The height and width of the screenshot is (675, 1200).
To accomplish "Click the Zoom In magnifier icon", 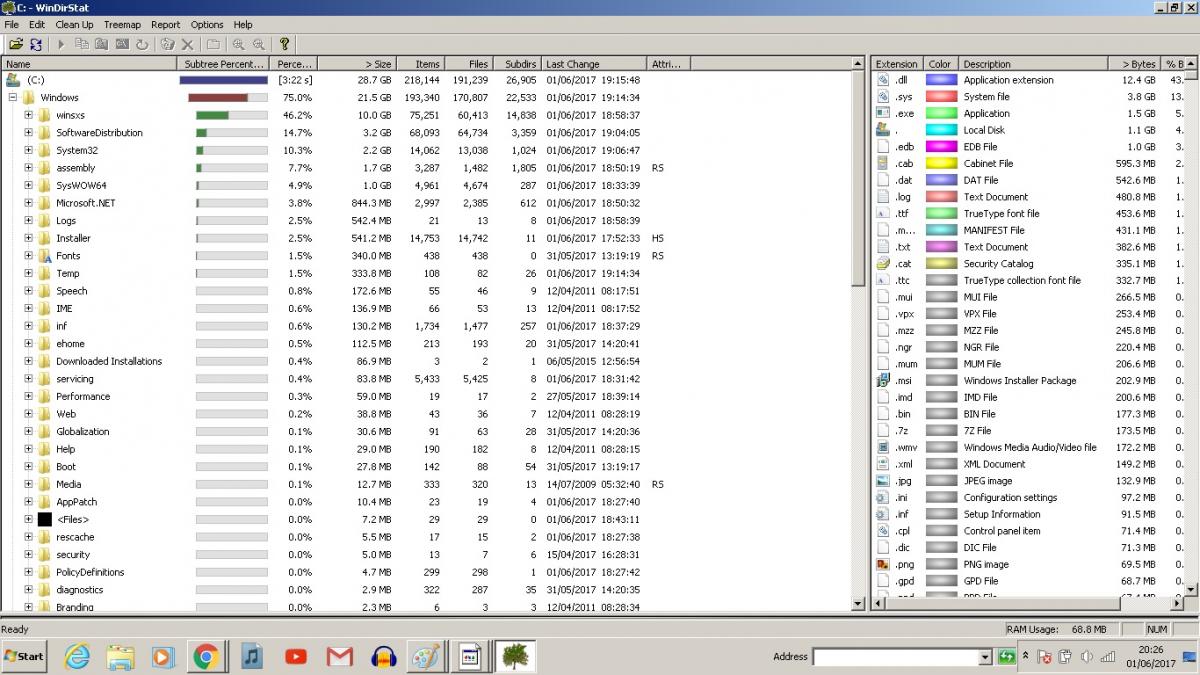I will 238,44.
